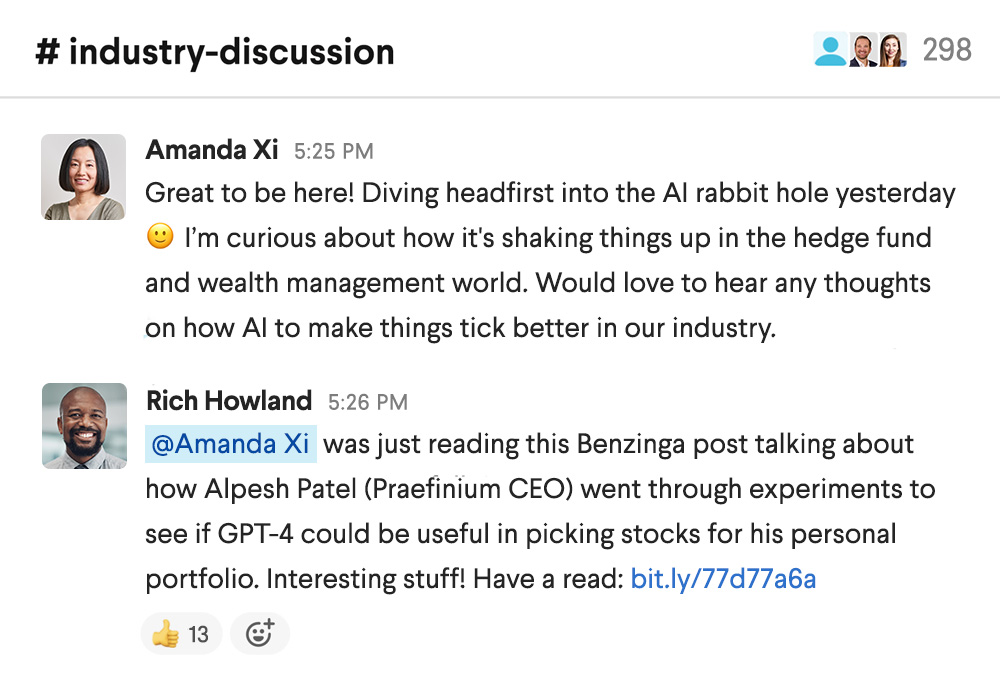Click the hash symbol before the channel name
This screenshot has width=1000, height=687.
coord(47,51)
